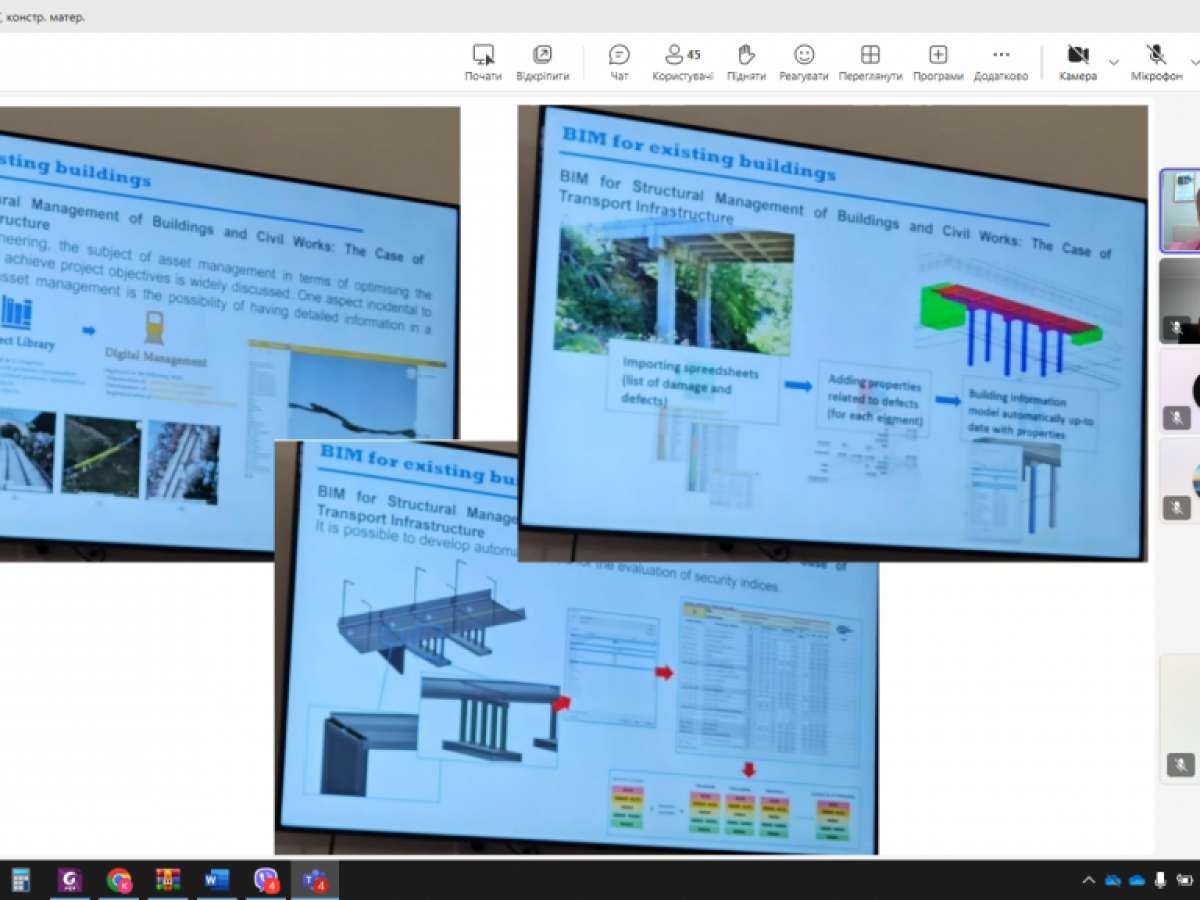Open the Чат panel
The height and width of the screenshot is (900, 1200).
pos(619,62)
